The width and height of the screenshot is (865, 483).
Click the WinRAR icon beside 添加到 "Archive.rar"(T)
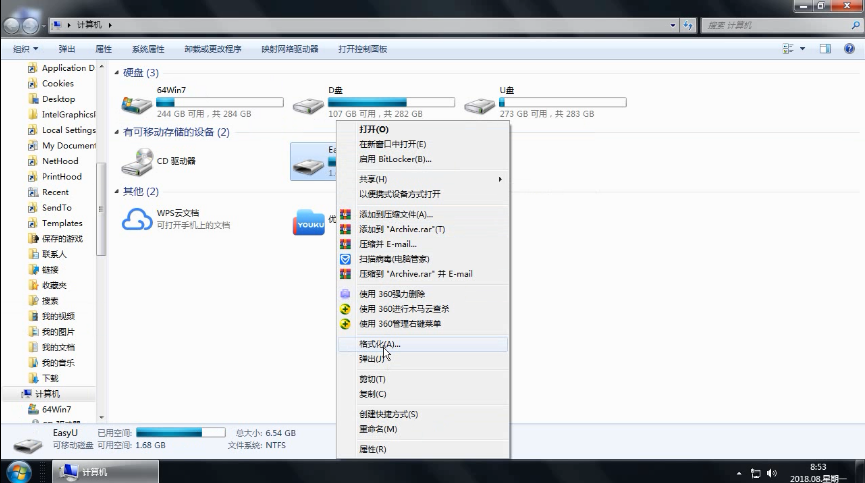pyautogui.click(x=345, y=229)
